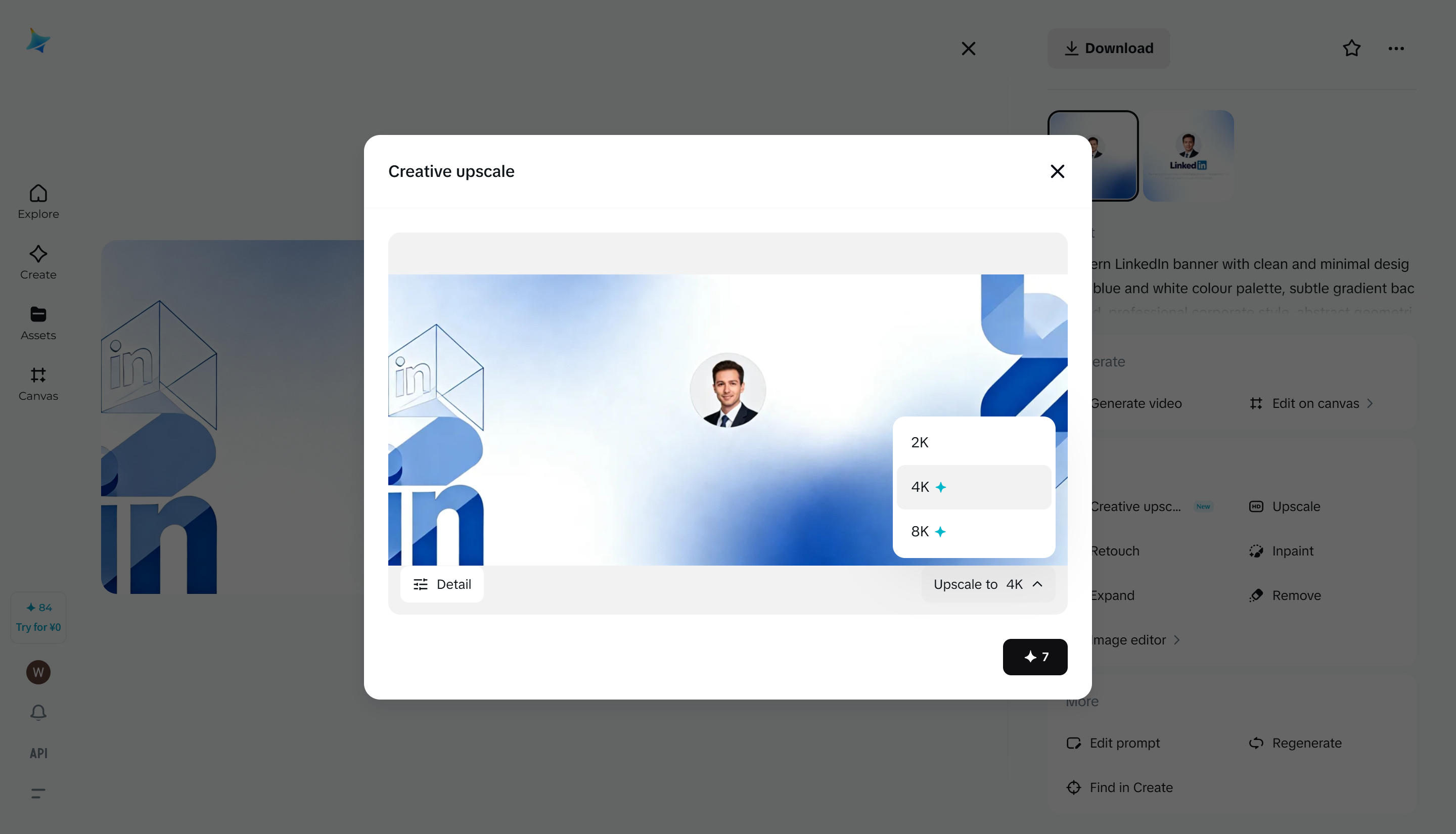The height and width of the screenshot is (834, 1456).
Task: Click the 7-credit generate button
Action: (x=1034, y=657)
